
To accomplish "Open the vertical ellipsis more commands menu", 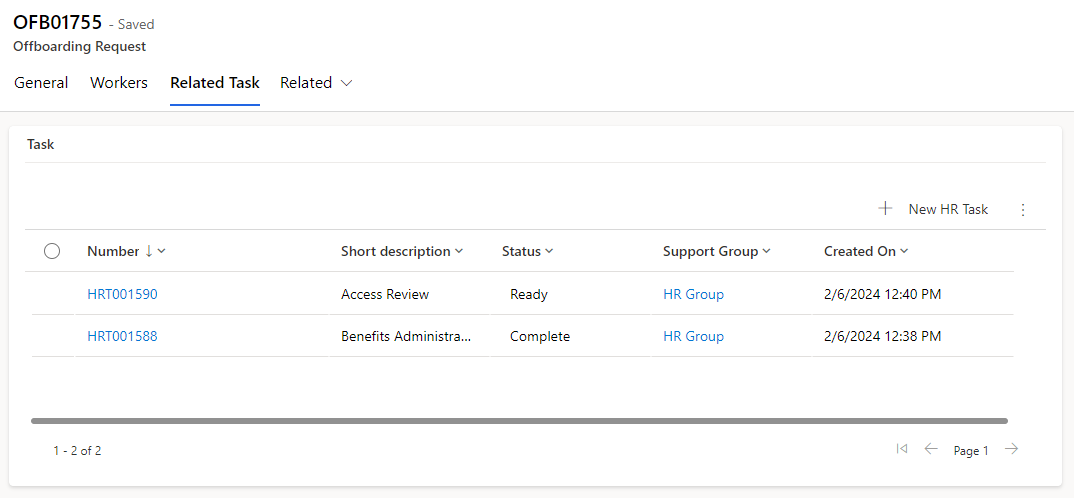I will click(1022, 209).
